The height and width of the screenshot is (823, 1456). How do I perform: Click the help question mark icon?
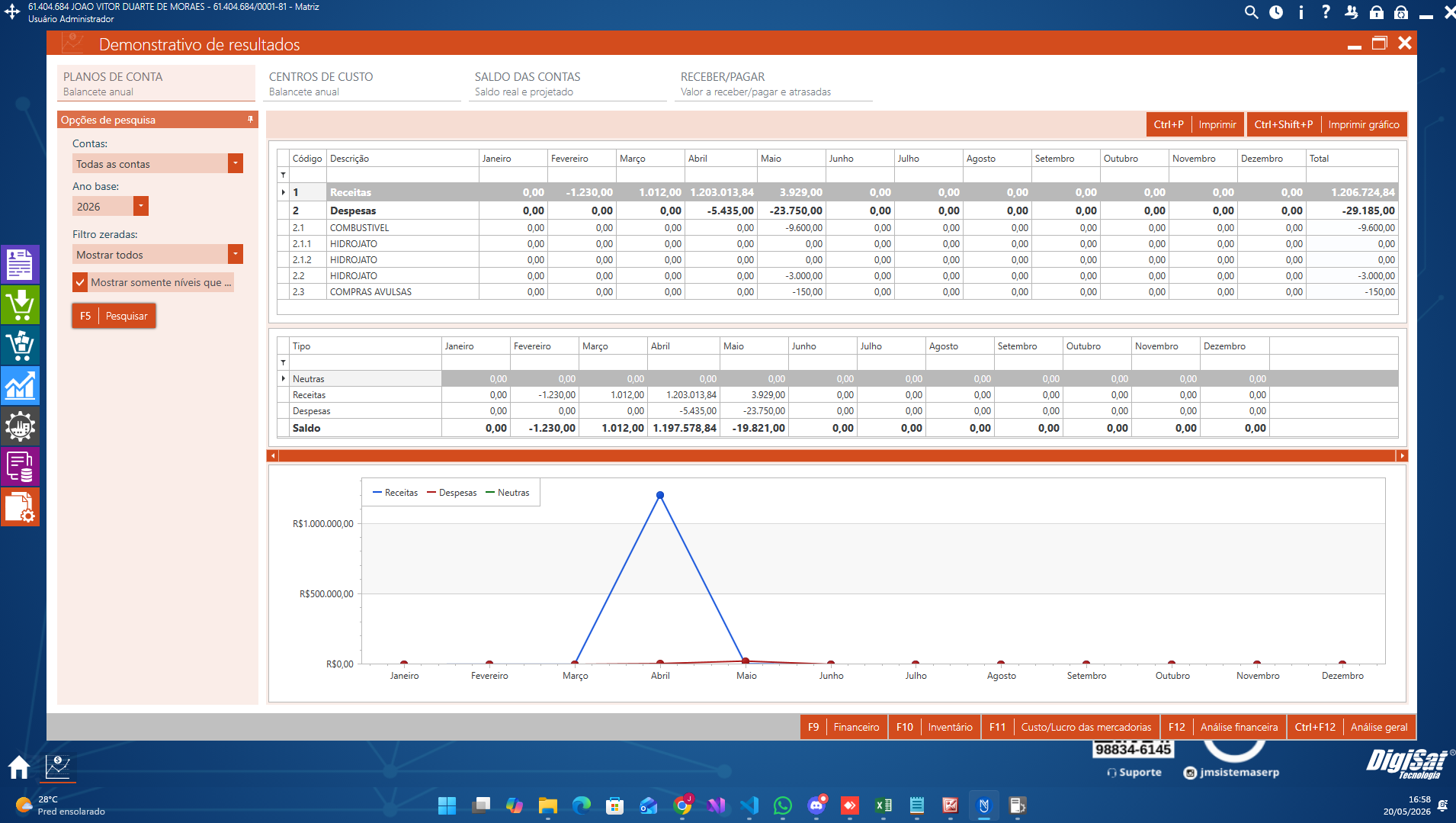pos(1326,12)
